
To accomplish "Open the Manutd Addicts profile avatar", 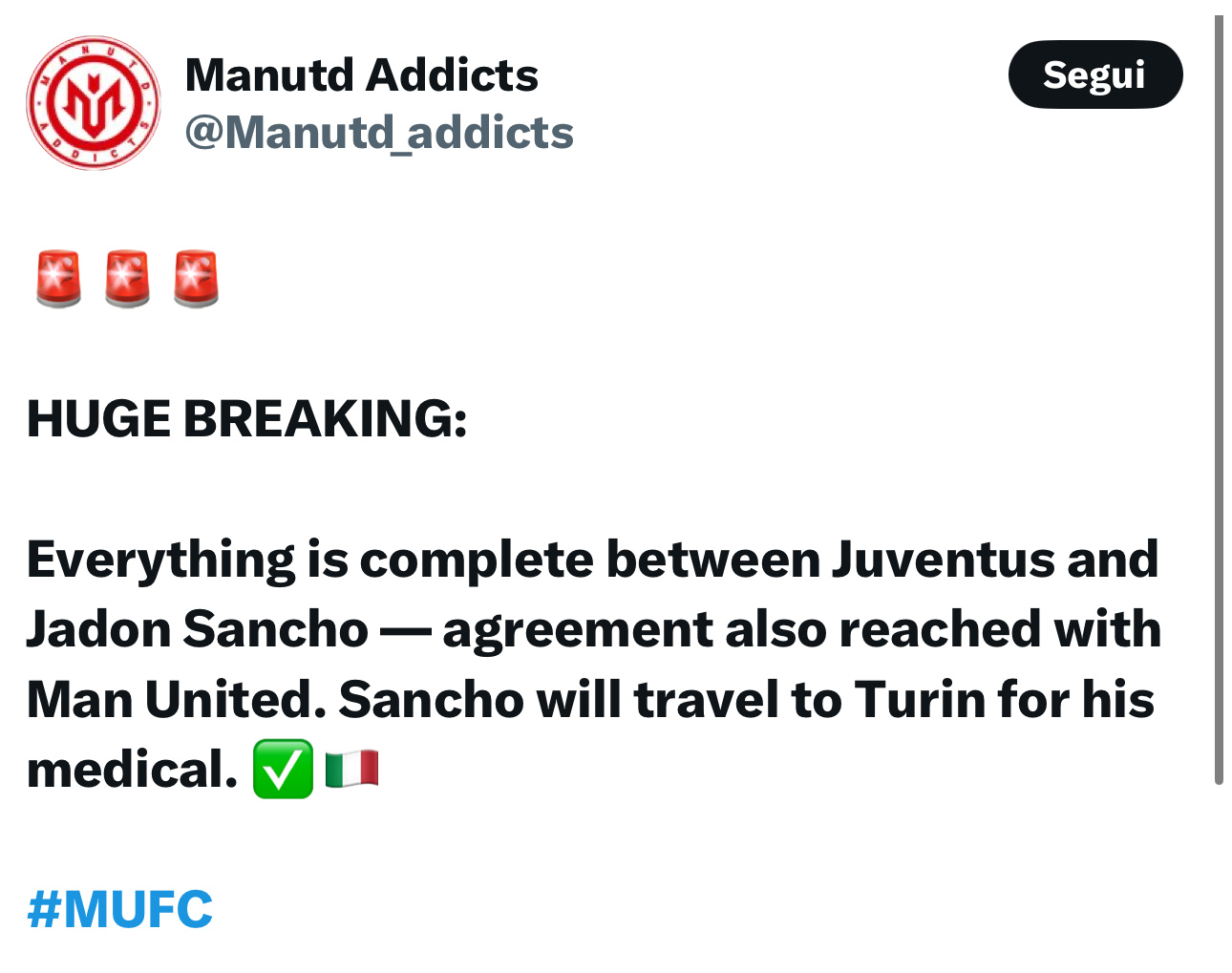I will pos(94,103).
